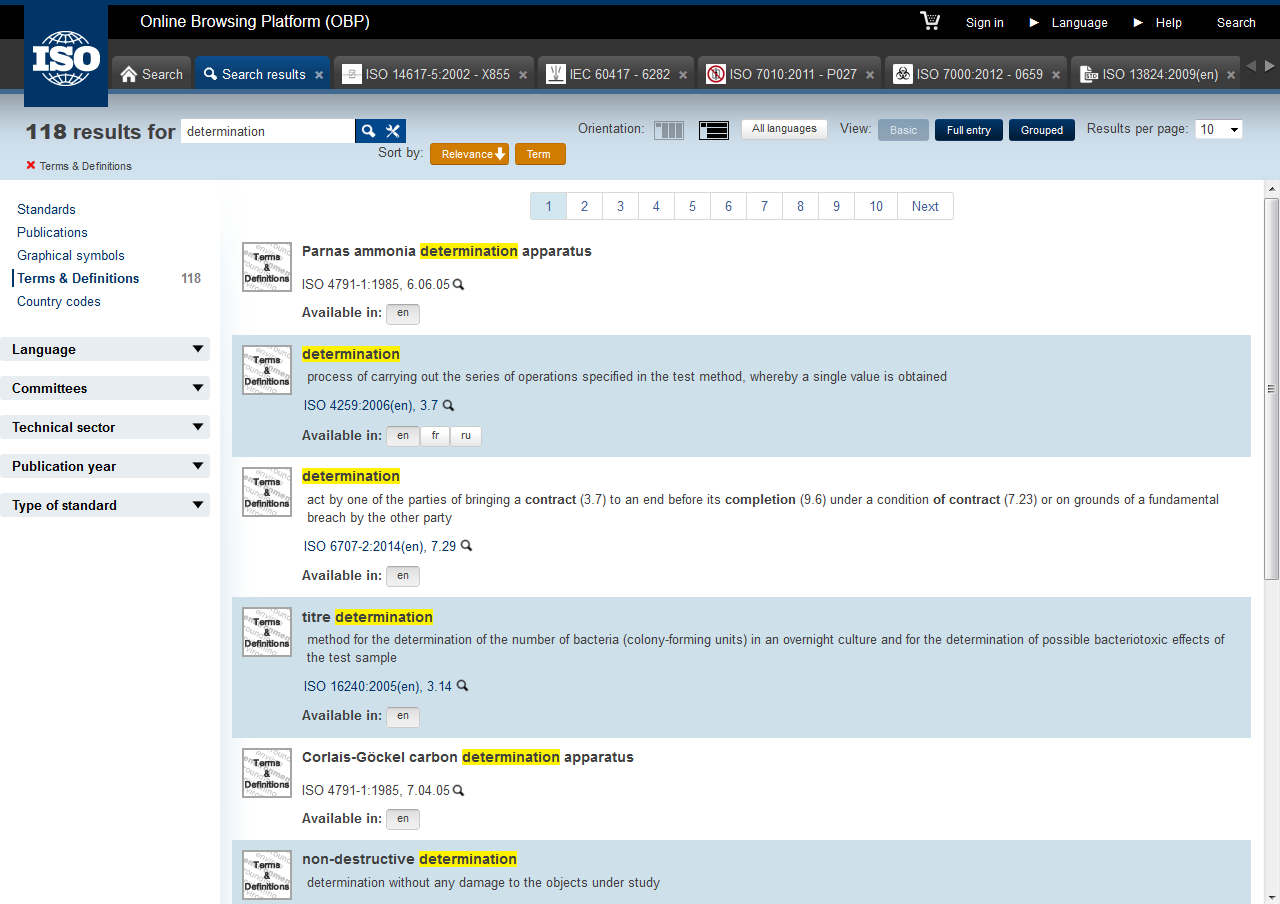The image size is (1280, 904).
Task: Open ISO 6707-2:2014(en), 7.29 reference link
Action: 380,546
